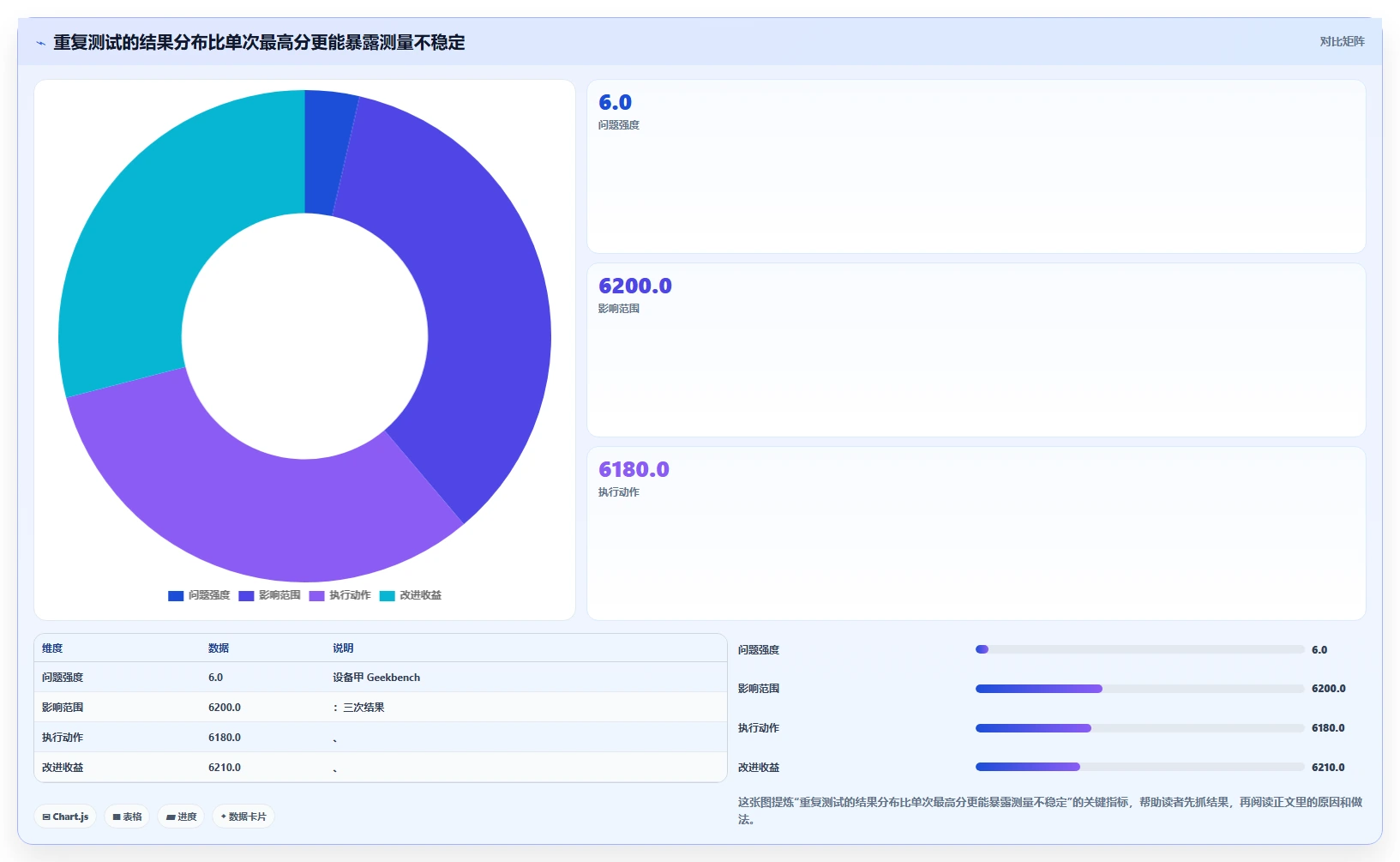Click the small blue 问题强度 donut slice

(x=324, y=153)
